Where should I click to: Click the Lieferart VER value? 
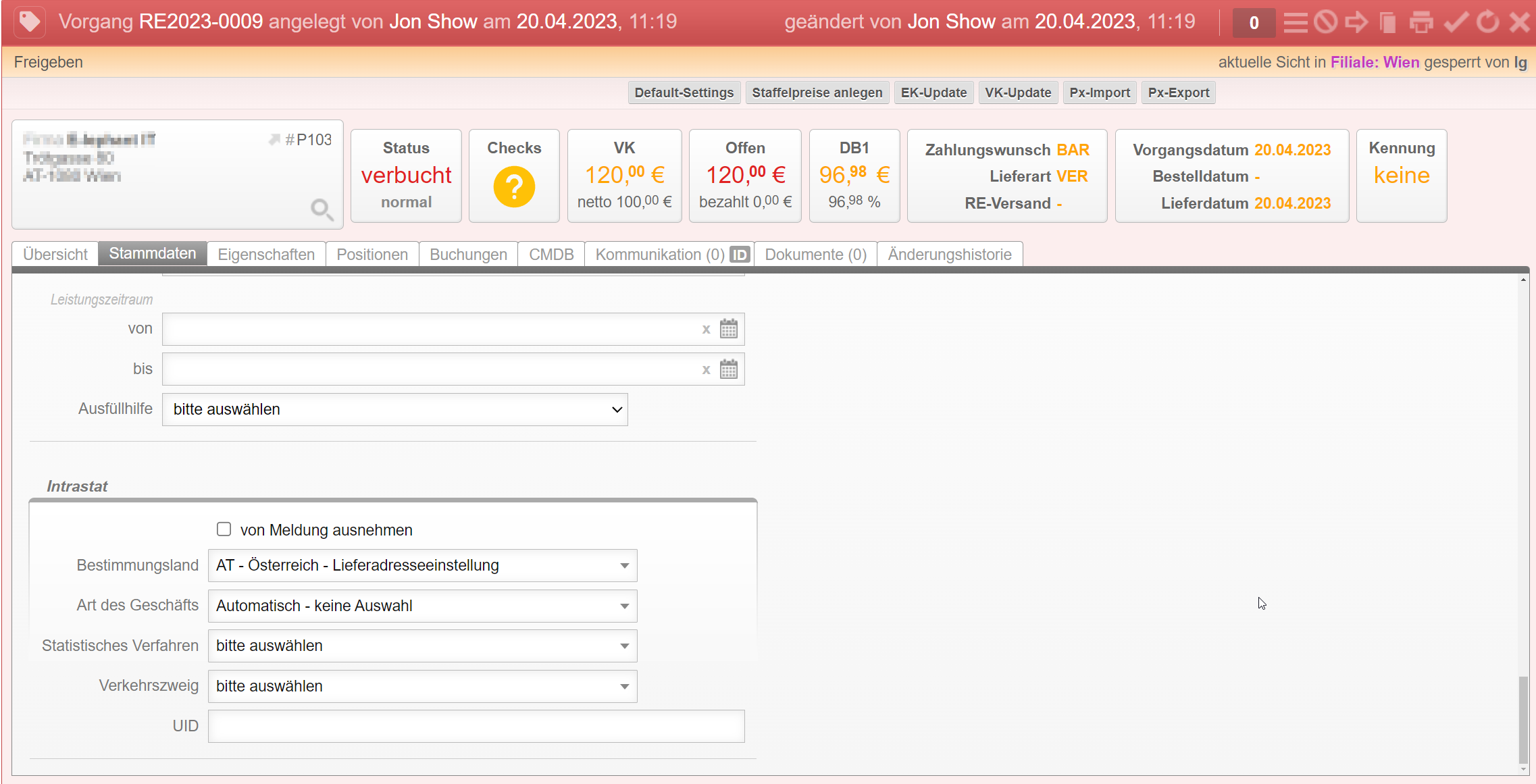tap(1072, 176)
